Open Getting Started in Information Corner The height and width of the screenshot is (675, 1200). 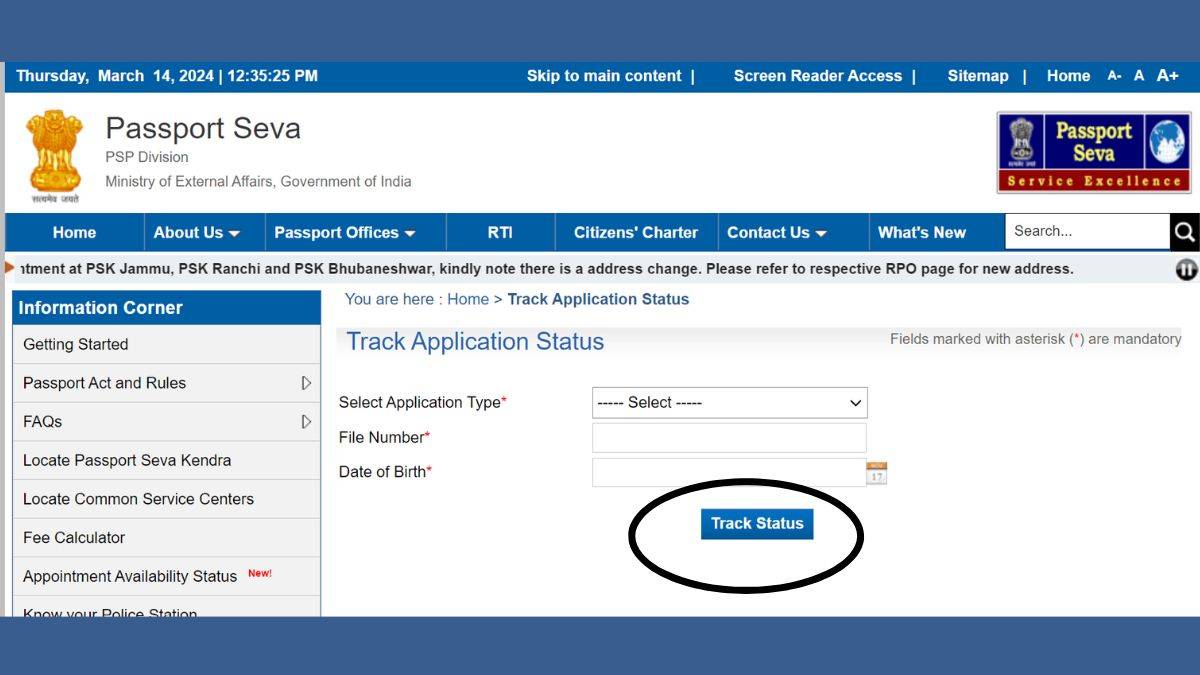(166, 344)
